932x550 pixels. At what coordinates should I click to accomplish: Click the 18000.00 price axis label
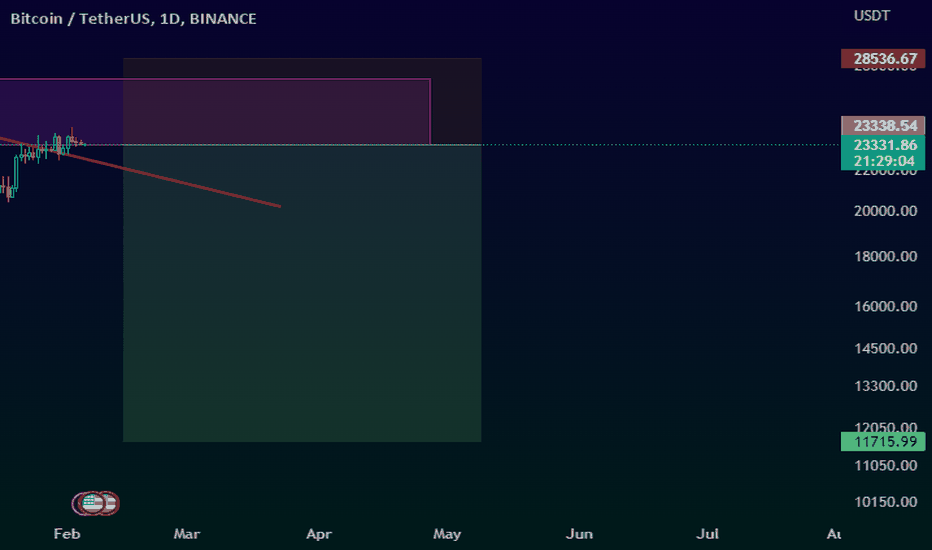885,256
